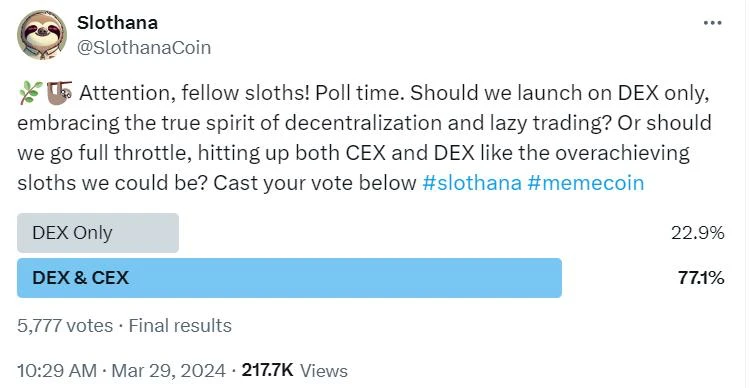This screenshot has width=749, height=388.
Task: Click the Final results label
Action: [x=180, y=326]
